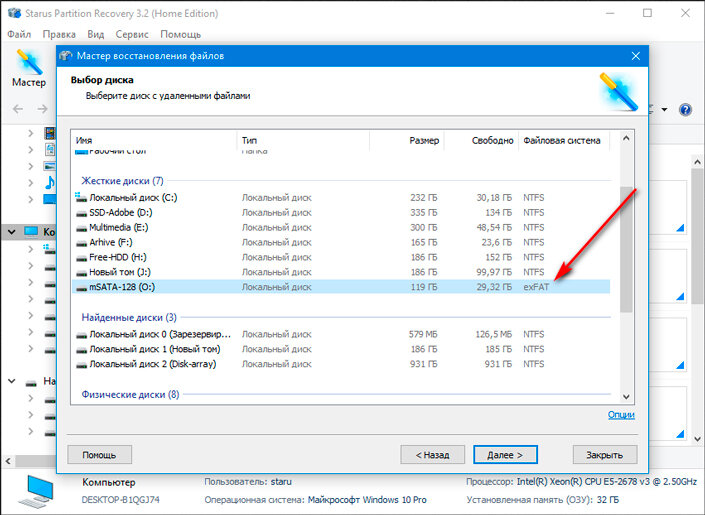
Task: Click the Жесткие диски (7) group header
Action: (x=122, y=181)
